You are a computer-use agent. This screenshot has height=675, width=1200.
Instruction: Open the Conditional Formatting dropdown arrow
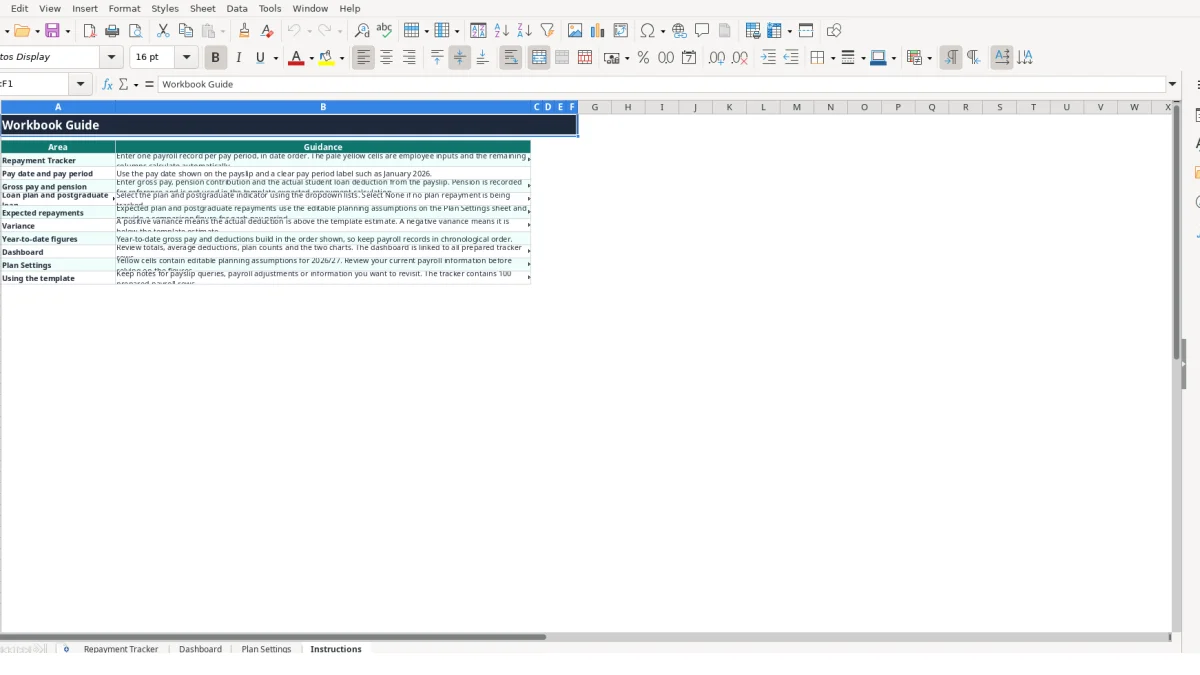point(929,58)
